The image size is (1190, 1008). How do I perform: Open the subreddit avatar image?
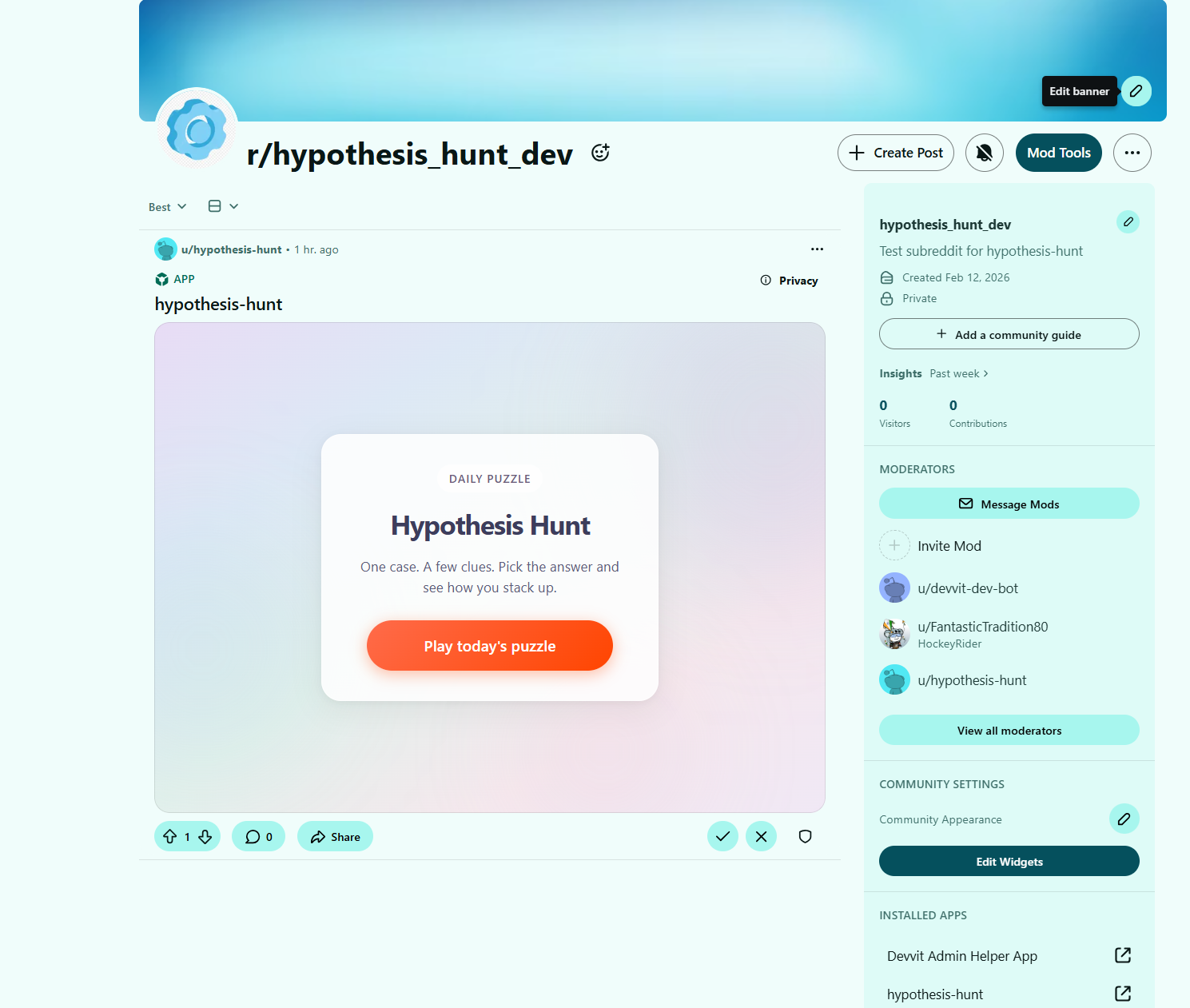point(197,129)
